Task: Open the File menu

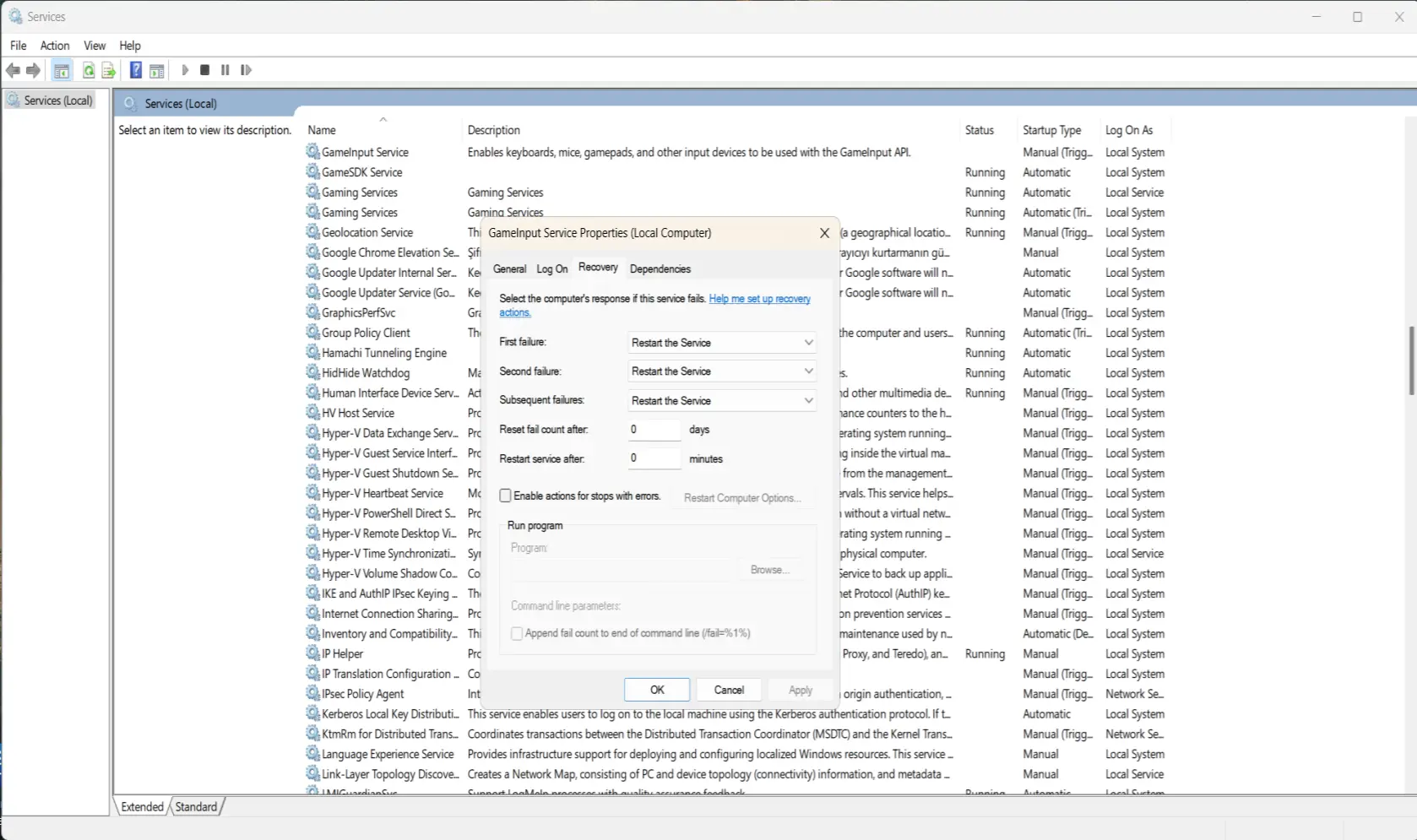Action: tap(19, 46)
